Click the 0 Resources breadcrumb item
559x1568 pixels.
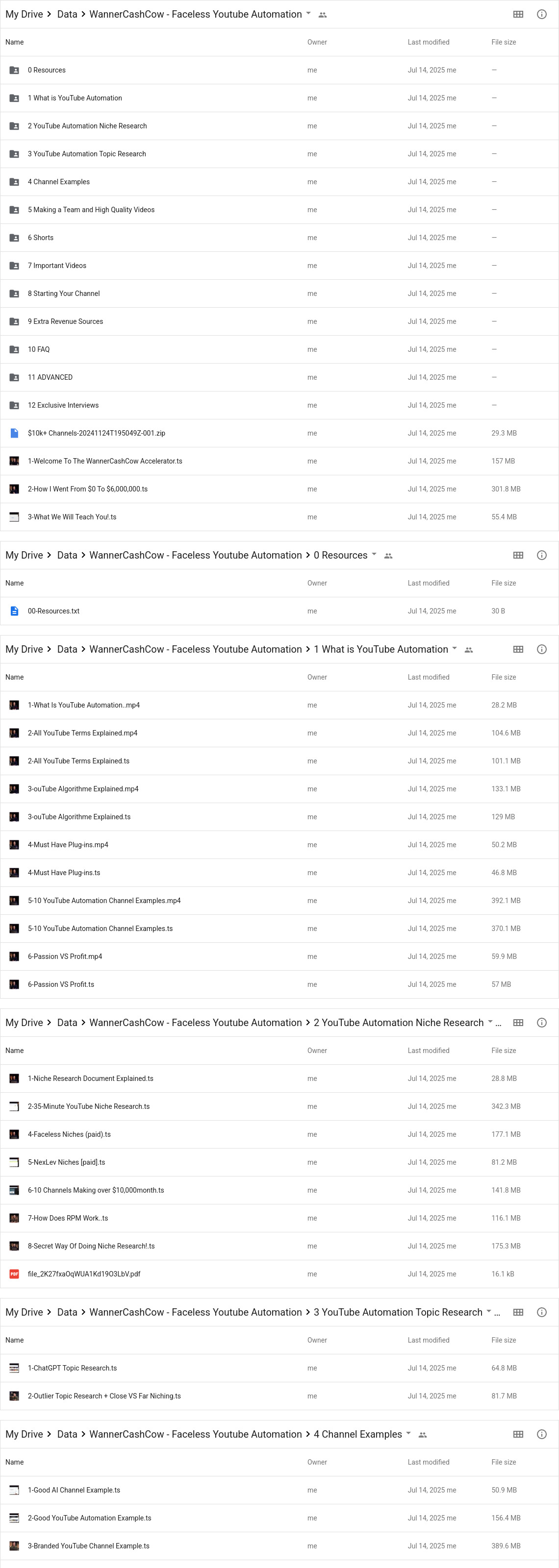tap(340, 555)
